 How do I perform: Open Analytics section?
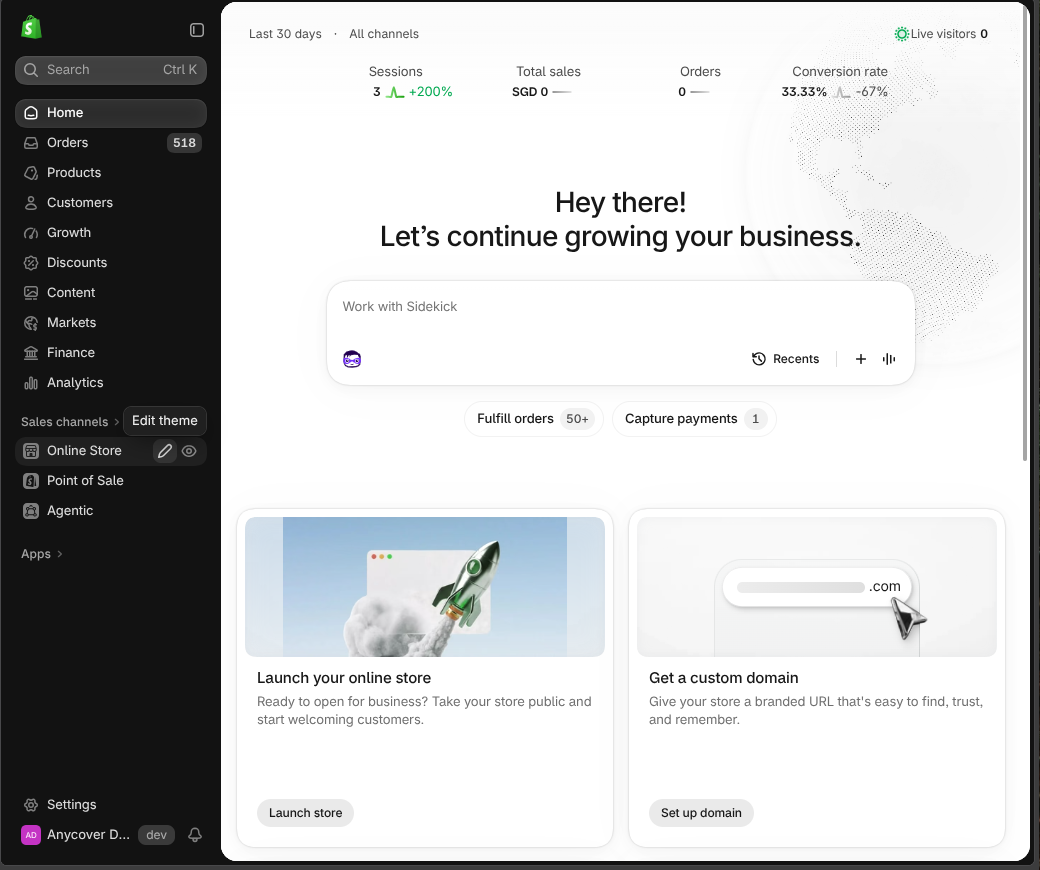(x=111, y=383)
